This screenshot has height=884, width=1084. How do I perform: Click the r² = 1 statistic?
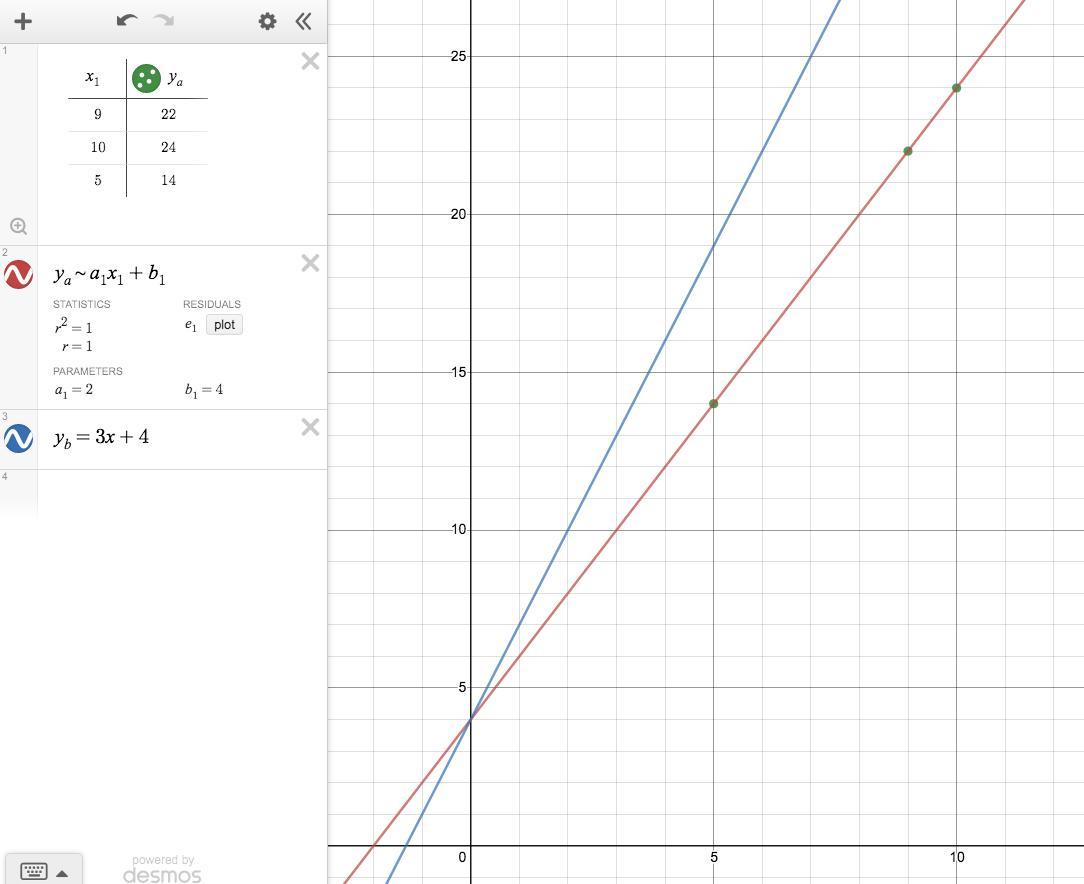[73, 325]
